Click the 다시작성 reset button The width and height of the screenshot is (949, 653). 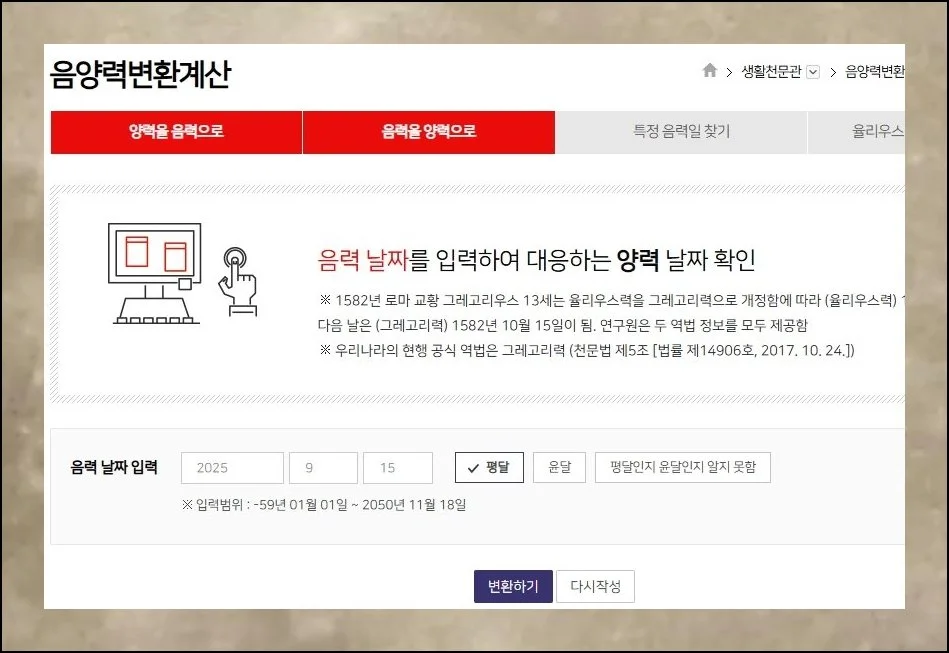click(595, 586)
